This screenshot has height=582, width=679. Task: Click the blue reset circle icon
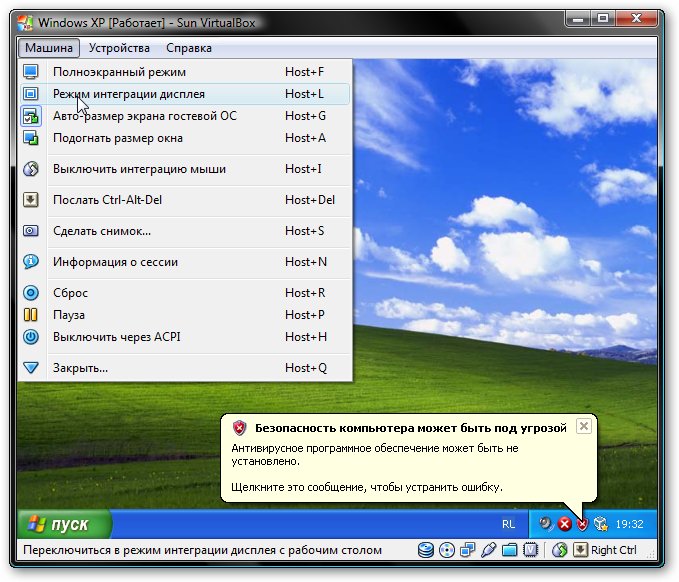pyautogui.click(x=30, y=293)
